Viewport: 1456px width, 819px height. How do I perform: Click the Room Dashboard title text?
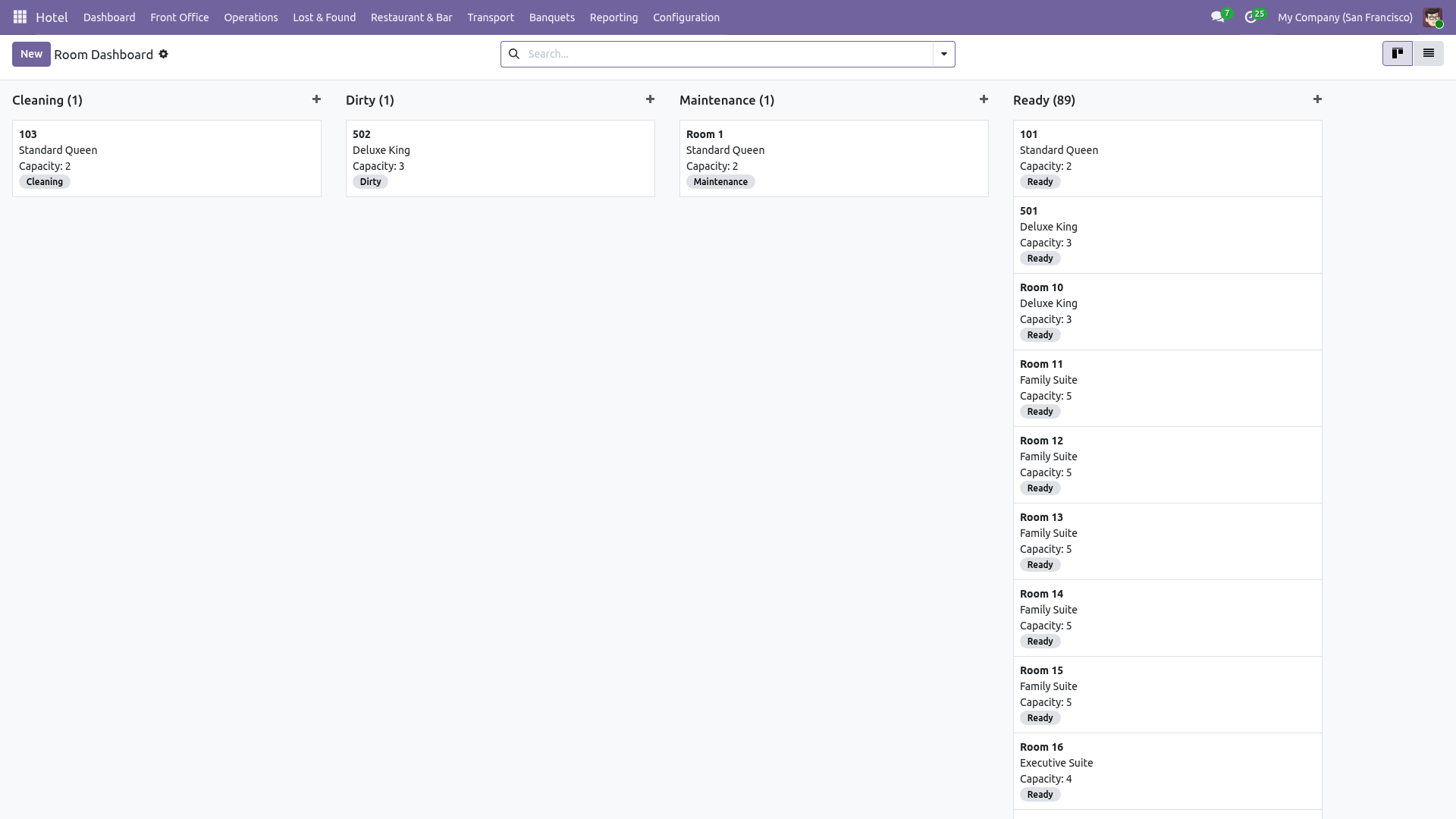point(104,55)
